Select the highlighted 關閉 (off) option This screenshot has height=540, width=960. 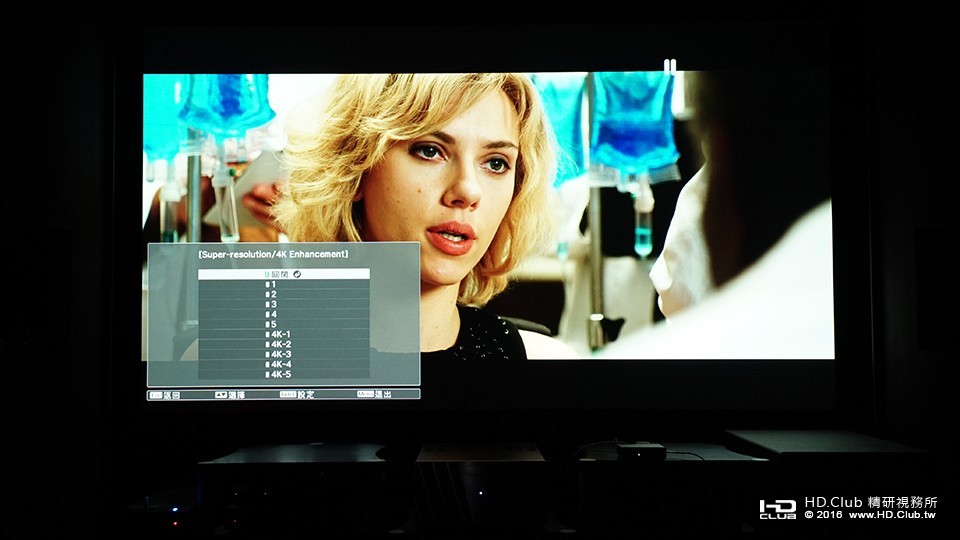283,274
